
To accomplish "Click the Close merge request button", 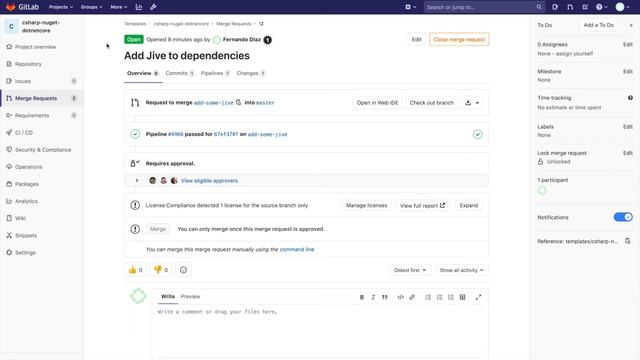I will [x=459, y=40].
